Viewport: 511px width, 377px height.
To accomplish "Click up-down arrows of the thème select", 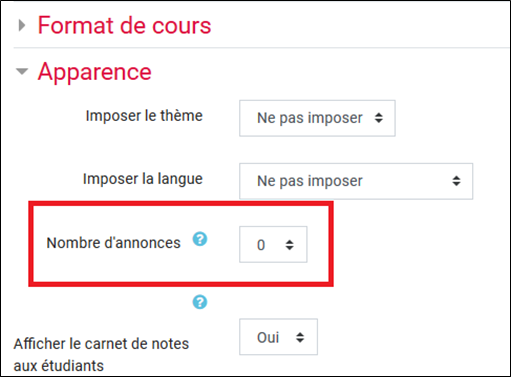I will click(379, 118).
